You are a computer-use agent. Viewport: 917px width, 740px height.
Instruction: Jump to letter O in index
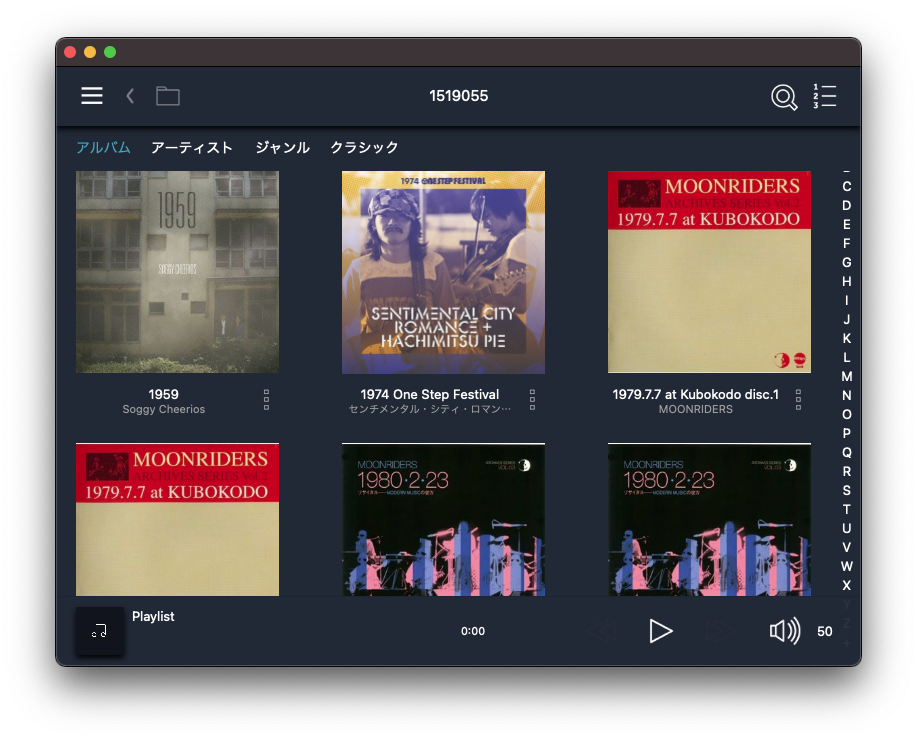click(846, 415)
